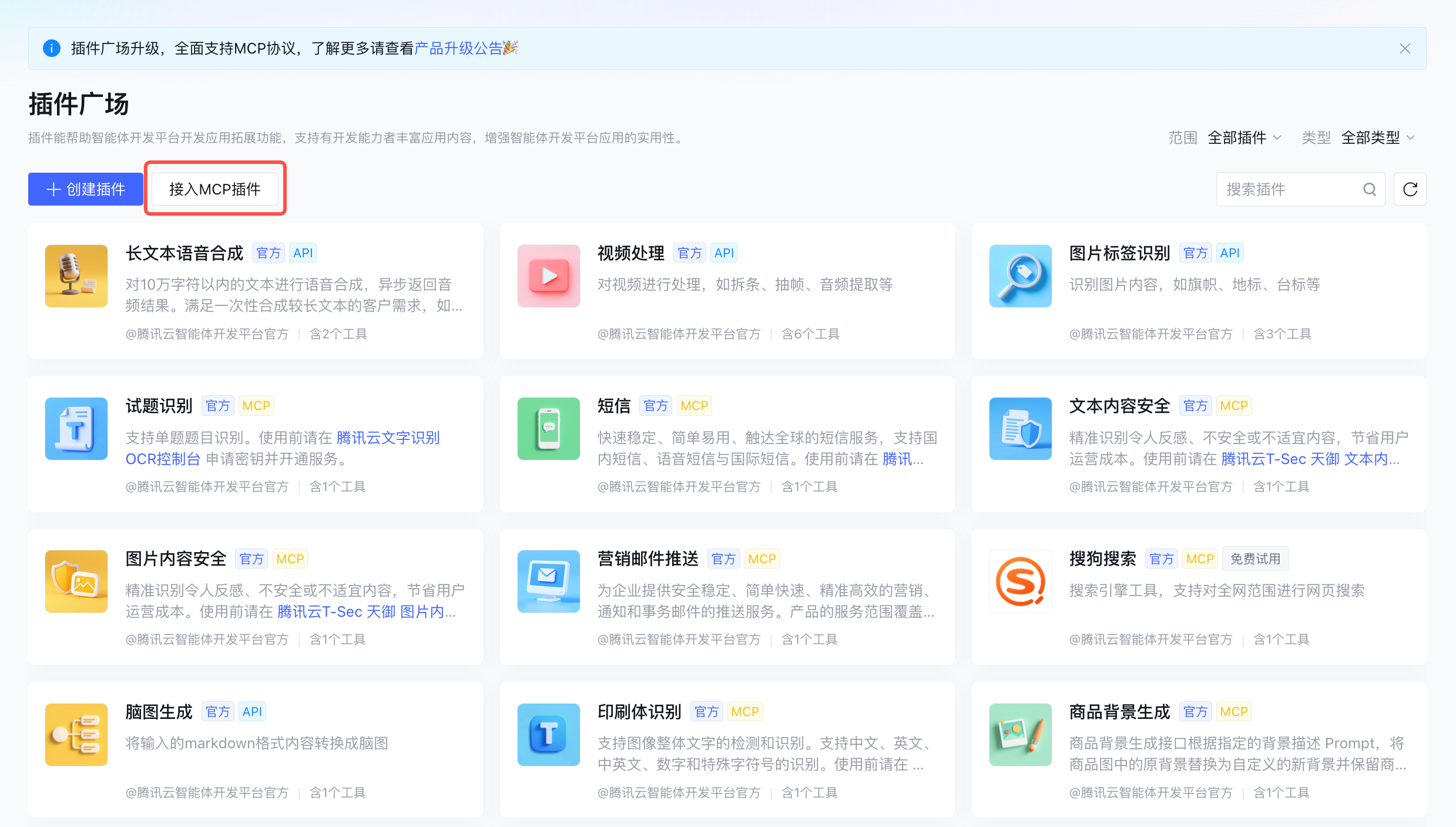Click the blue 创建插件 button
This screenshot has width=1456, height=827.
coord(86,189)
